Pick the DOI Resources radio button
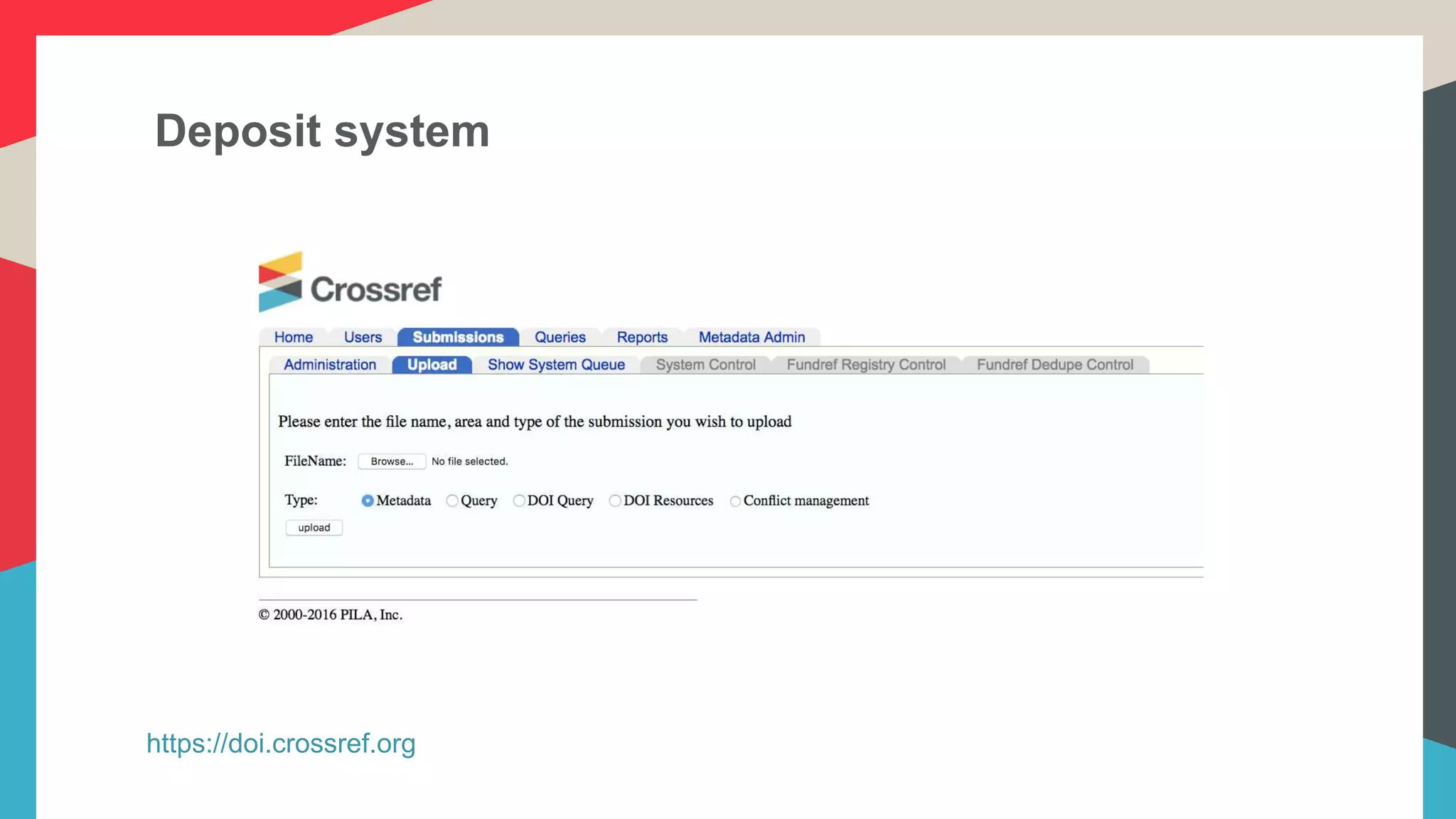1456x819 pixels. point(615,500)
